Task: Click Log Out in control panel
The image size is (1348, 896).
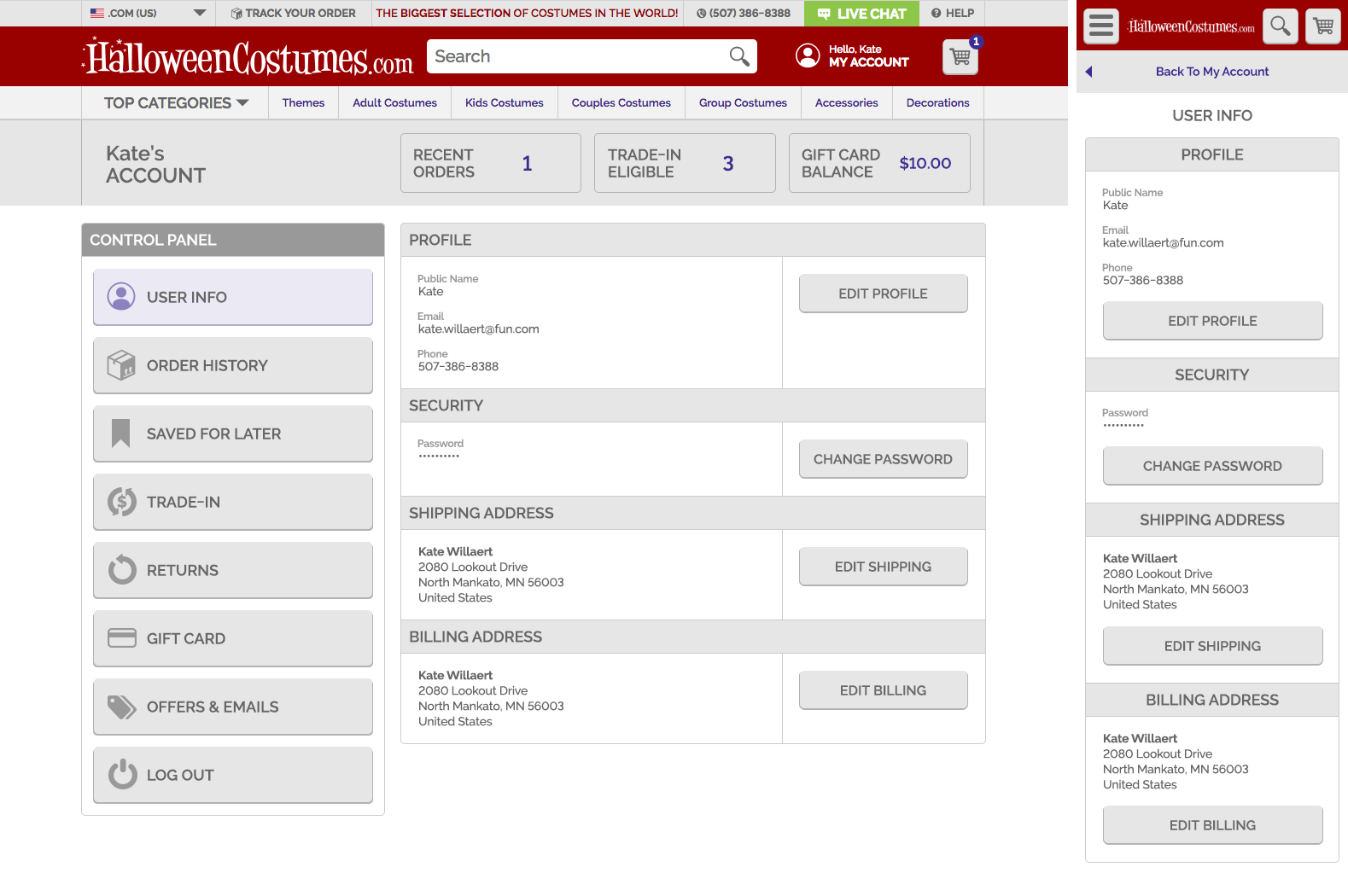Action: point(233,775)
